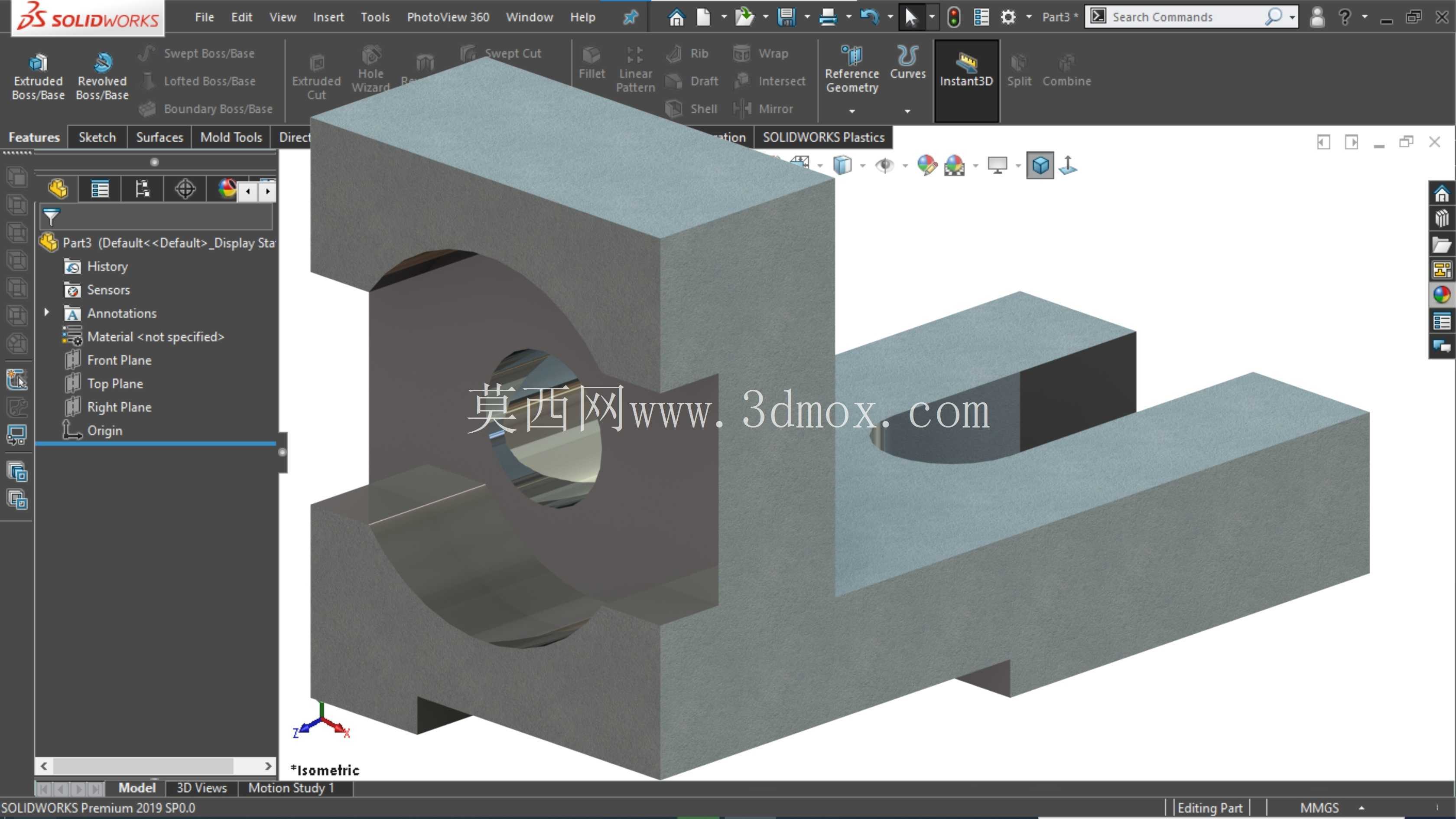
Task: Click the Print icon
Action: coord(828,17)
